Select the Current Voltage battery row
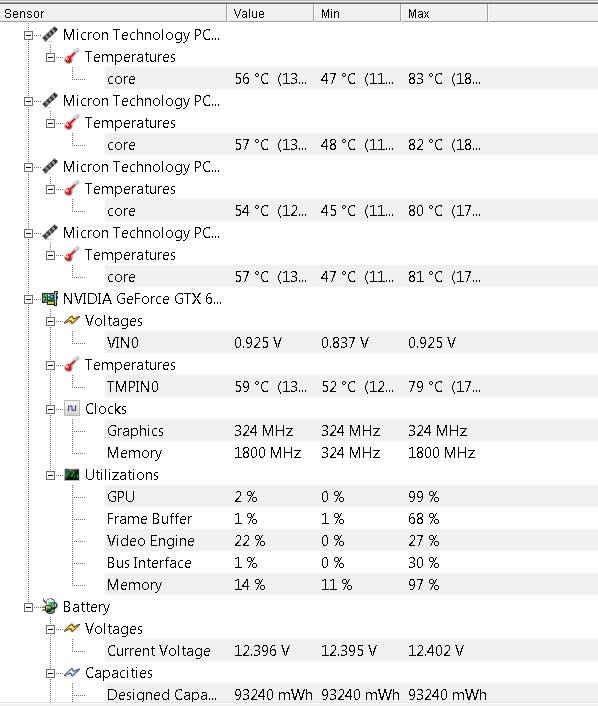598x706 pixels. [x=351, y=650]
